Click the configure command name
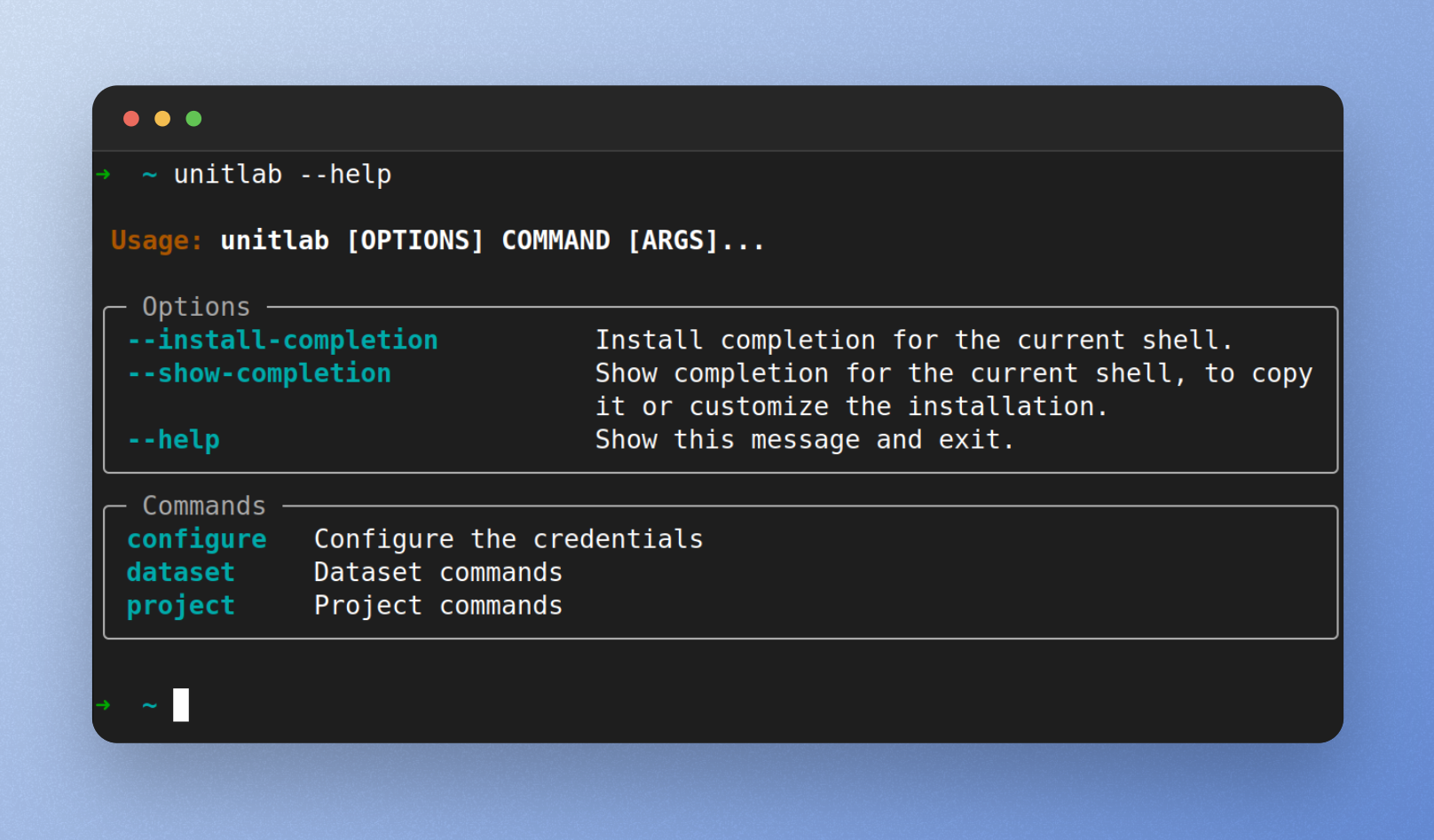 pos(197,539)
